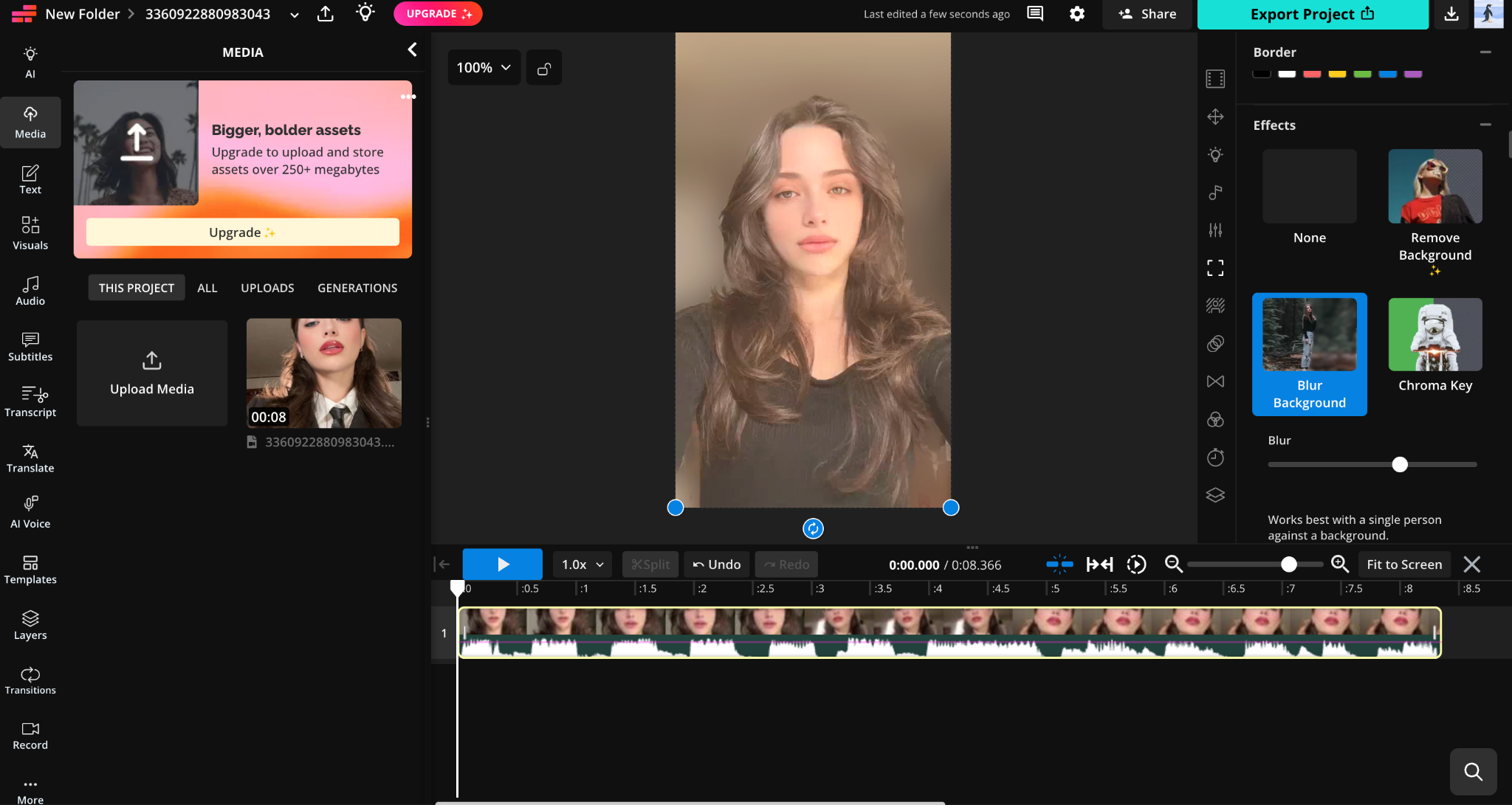Select the uploaded video thumbnail 00:08
The width and height of the screenshot is (1512, 805).
pos(324,373)
